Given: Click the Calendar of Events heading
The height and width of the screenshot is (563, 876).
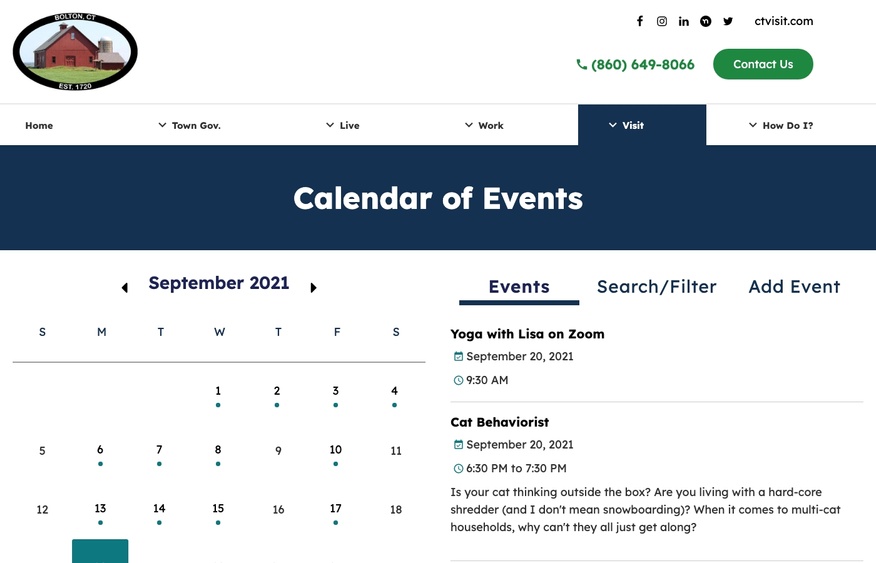Looking at the screenshot, I should [438, 198].
